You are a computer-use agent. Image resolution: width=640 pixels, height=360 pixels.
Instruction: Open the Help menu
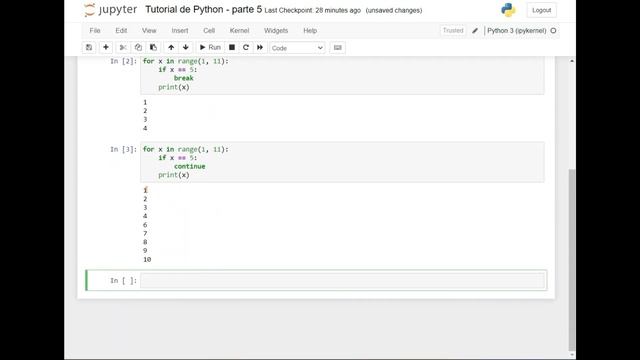point(310,31)
